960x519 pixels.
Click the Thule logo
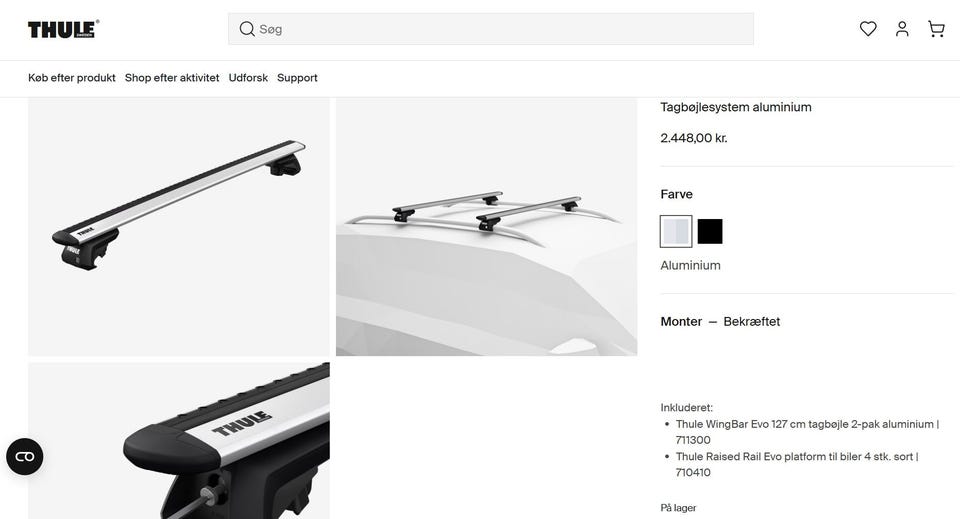click(x=63, y=29)
